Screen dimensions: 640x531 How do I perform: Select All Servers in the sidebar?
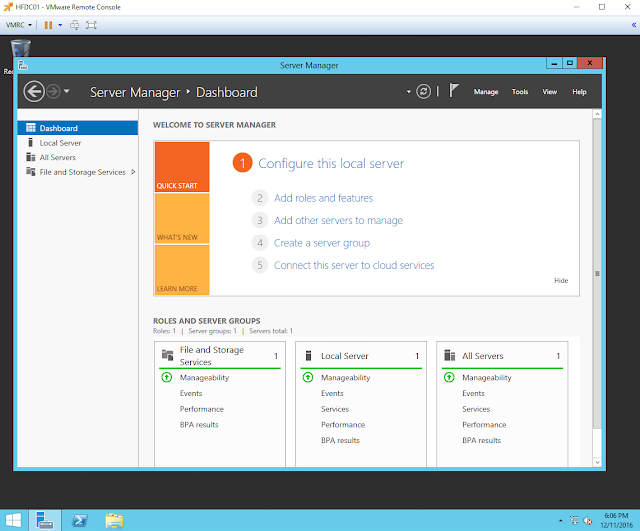coord(78,157)
